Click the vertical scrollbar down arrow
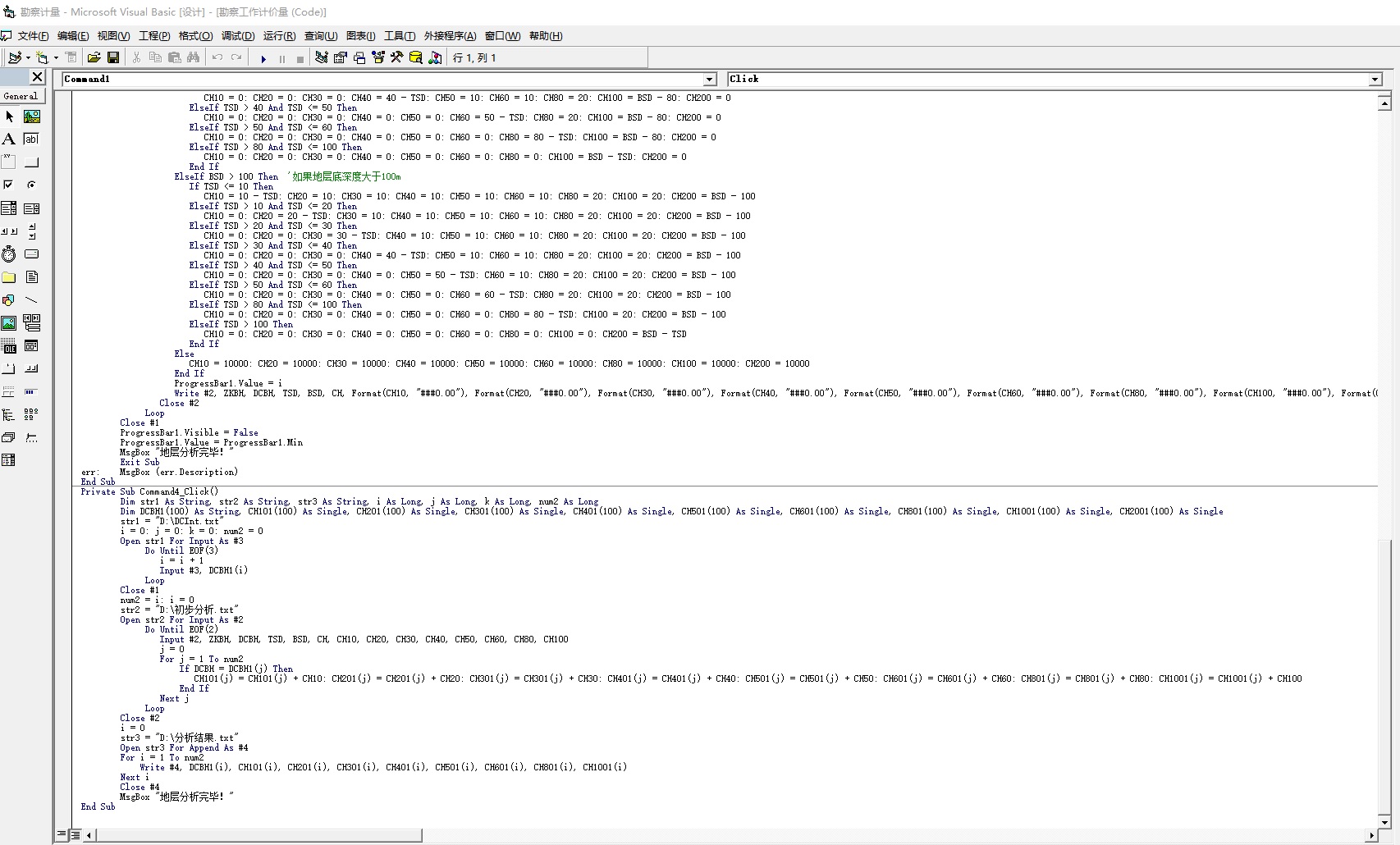 pos(1384,821)
